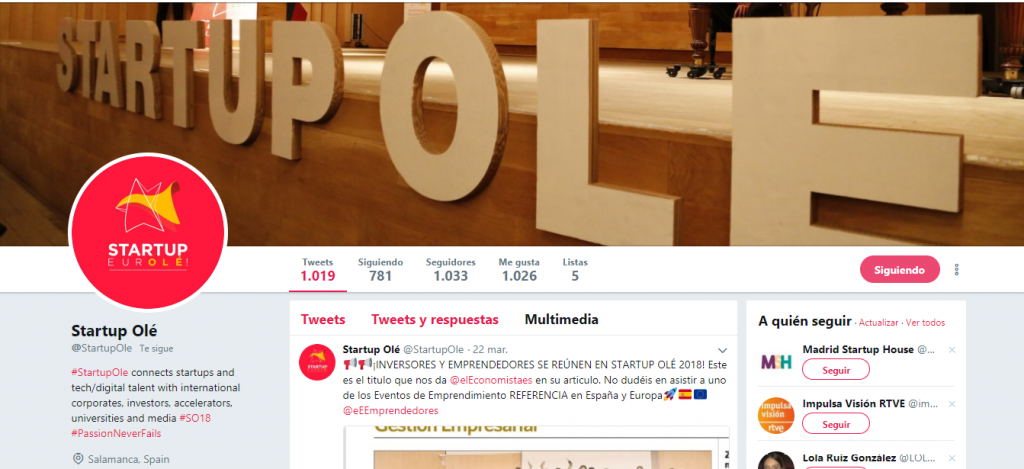Viewport: 1024px width, 469px height.
Task: Expand the tweet options chevron
Action: pos(722,350)
